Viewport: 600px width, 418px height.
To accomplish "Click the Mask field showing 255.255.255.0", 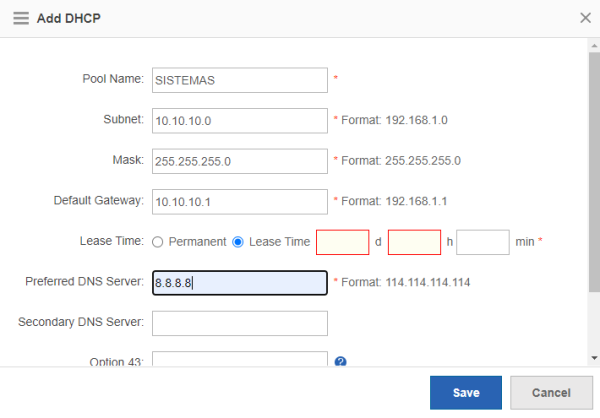I will (240, 161).
